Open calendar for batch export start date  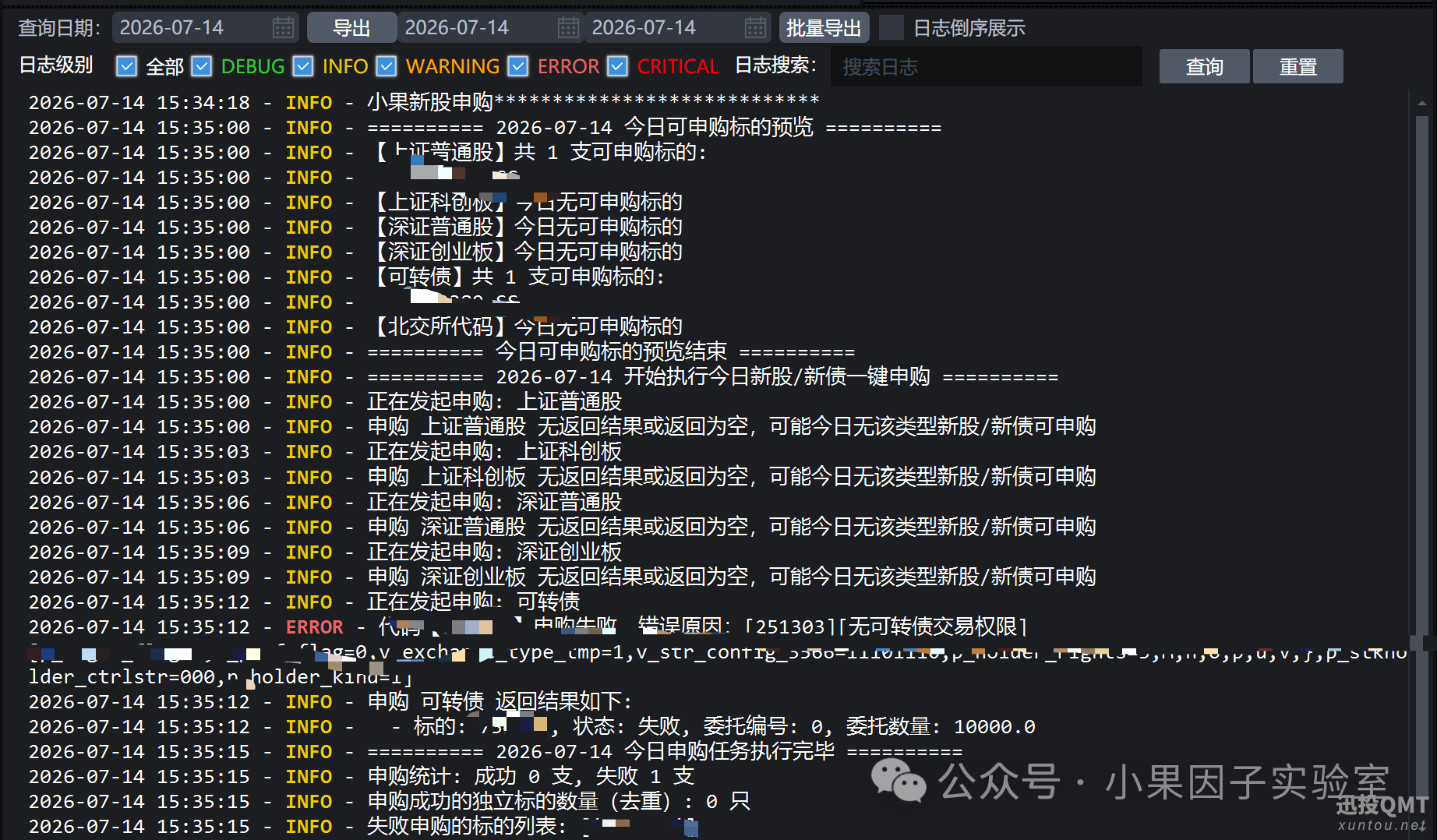point(568,28)
